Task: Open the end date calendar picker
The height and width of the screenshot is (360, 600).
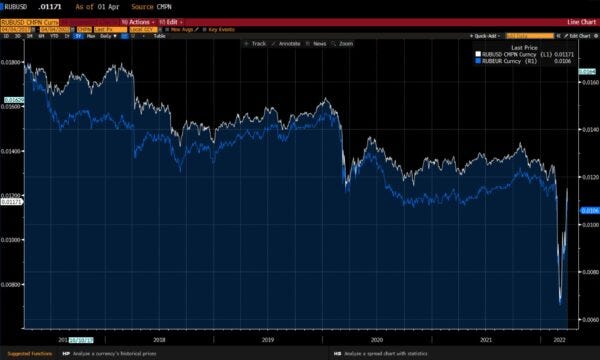Action: coord(73,29)
